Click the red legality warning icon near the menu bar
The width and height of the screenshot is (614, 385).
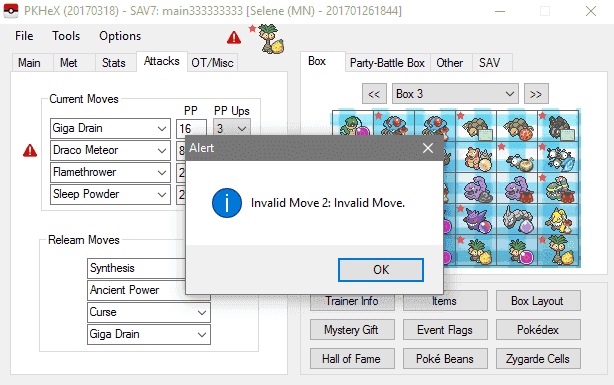234,38
